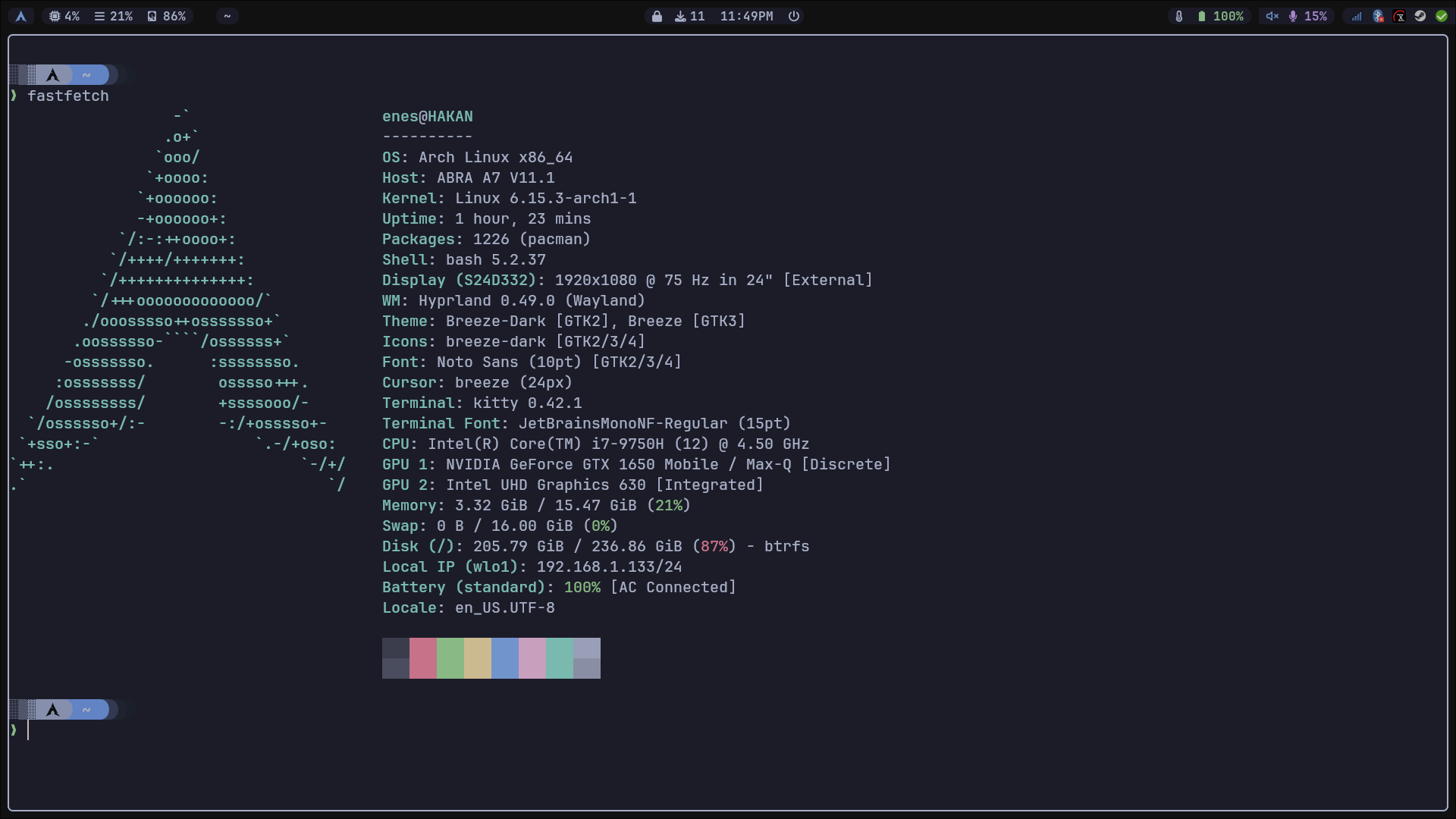Click the lock screen padlock icon
The image size is (1456, 819).
click(x=657, y=16)
